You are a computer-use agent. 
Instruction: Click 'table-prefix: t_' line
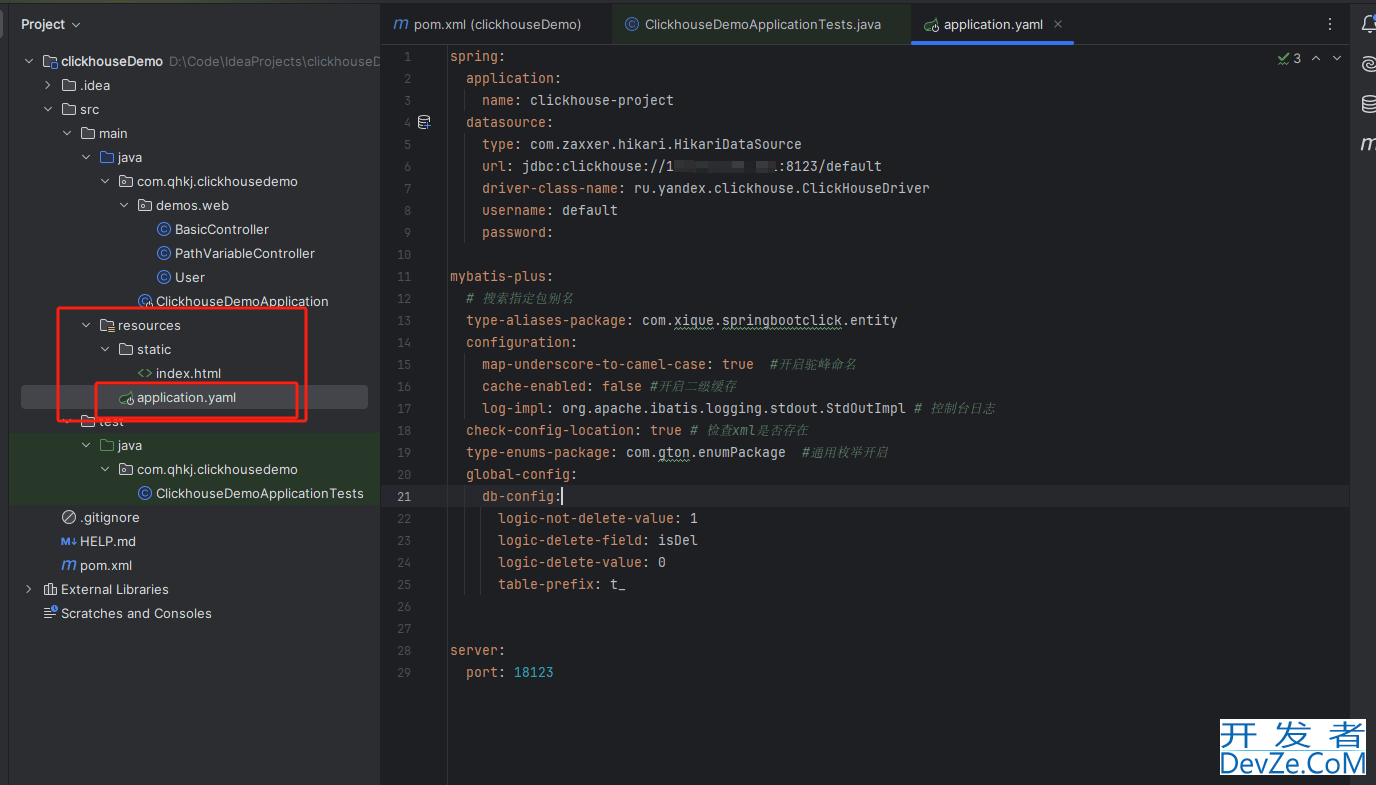click(x=562, y=584)
